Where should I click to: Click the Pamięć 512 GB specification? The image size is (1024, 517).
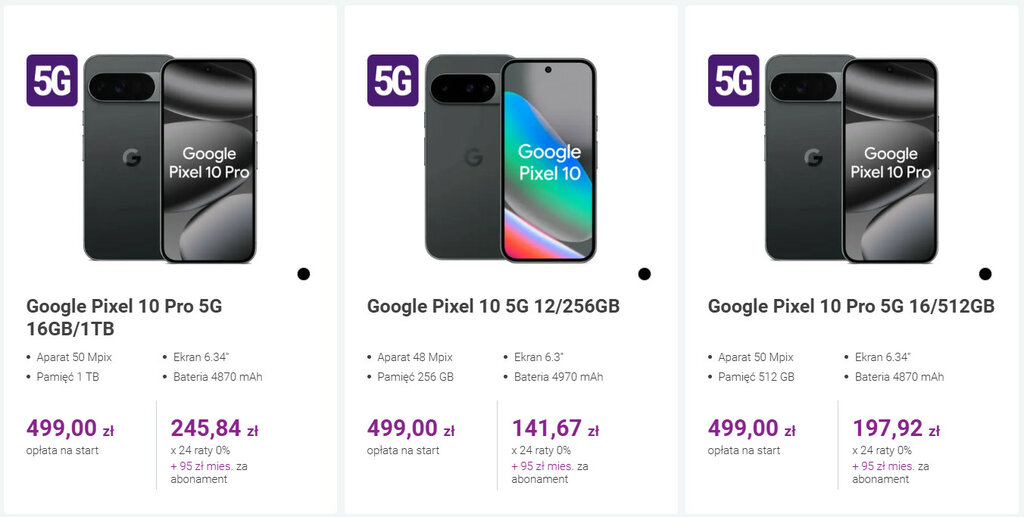pos(755,377)
